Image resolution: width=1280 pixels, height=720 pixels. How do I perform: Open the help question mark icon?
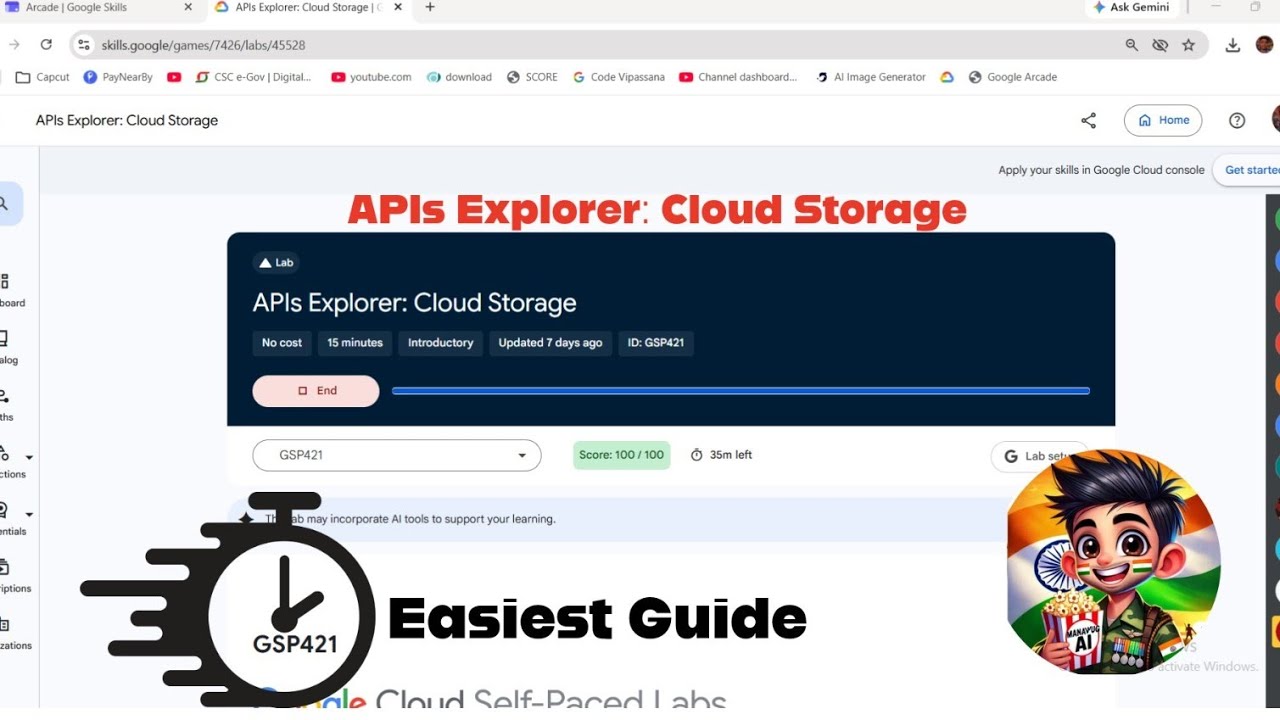tap(1237, 120)
